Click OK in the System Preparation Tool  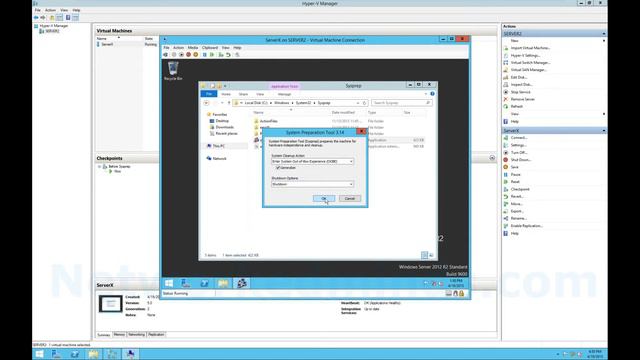pyautogui.click(x=324, y=199)
